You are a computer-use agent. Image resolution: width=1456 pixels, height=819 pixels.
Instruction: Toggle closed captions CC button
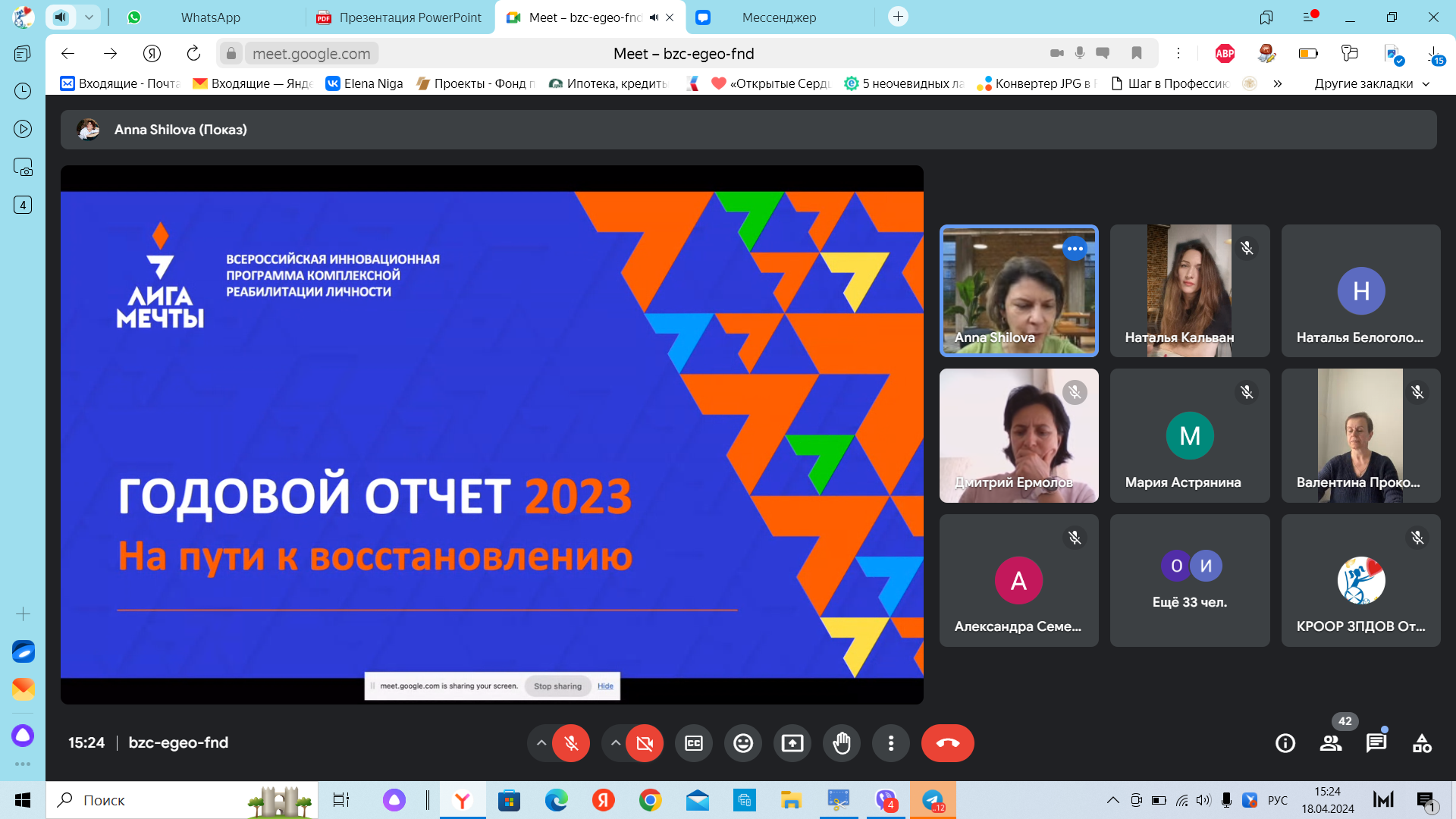(694, 743)
